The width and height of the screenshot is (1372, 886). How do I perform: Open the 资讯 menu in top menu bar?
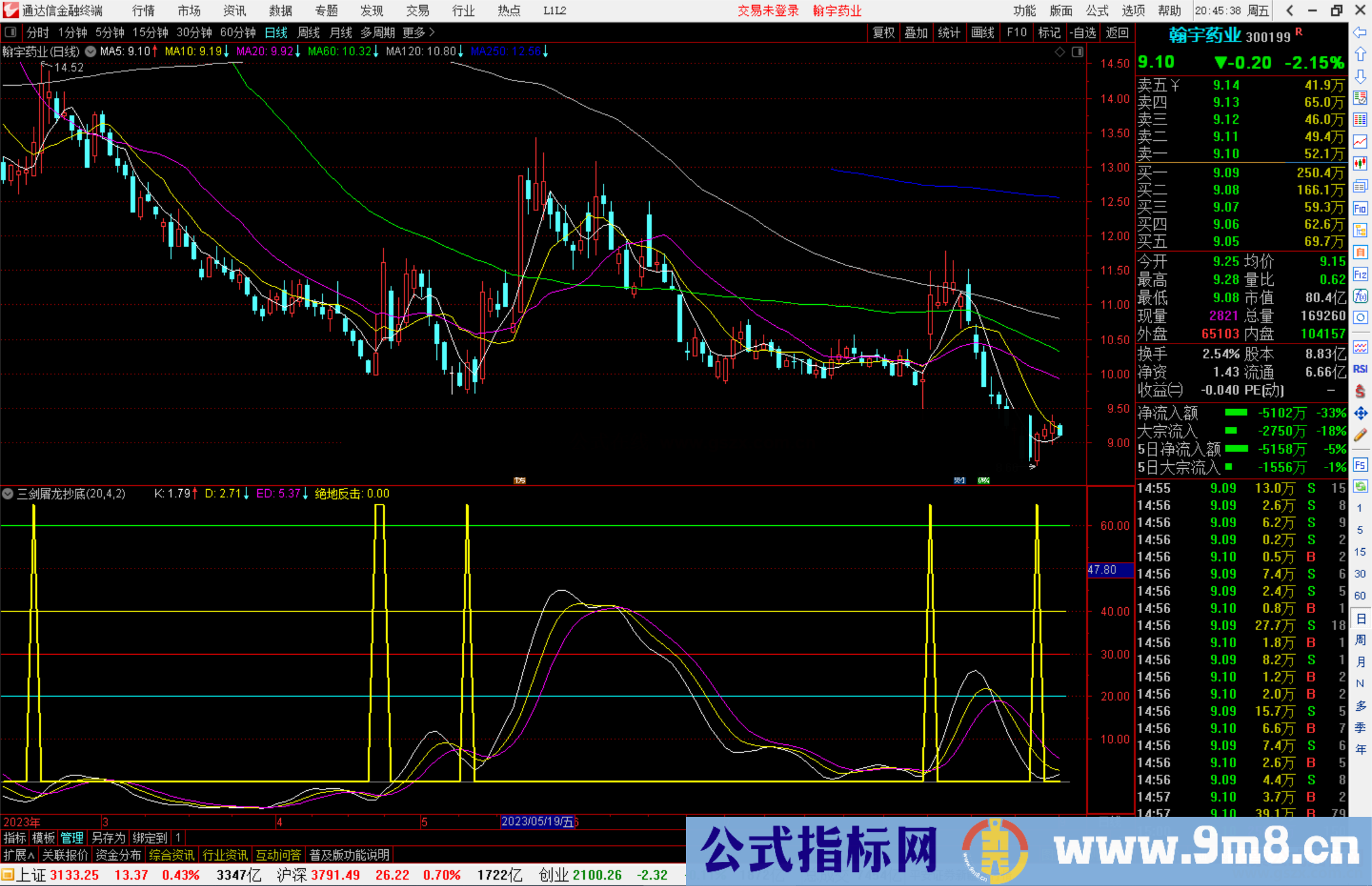(234, 11)
